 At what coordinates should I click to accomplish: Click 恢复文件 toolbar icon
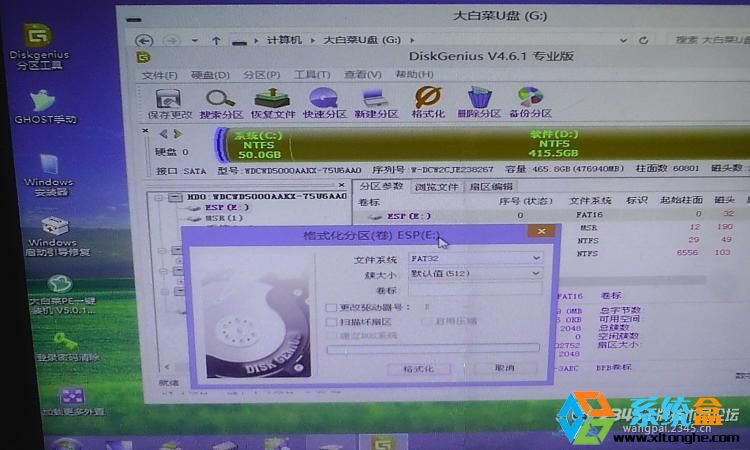[x=273, y=104]
